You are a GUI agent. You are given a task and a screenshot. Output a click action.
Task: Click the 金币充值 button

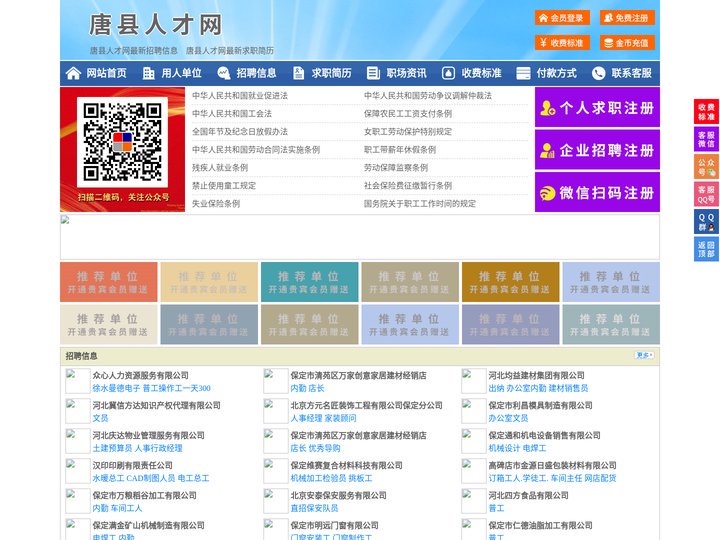pyautogui.click(x=627, y=43)
